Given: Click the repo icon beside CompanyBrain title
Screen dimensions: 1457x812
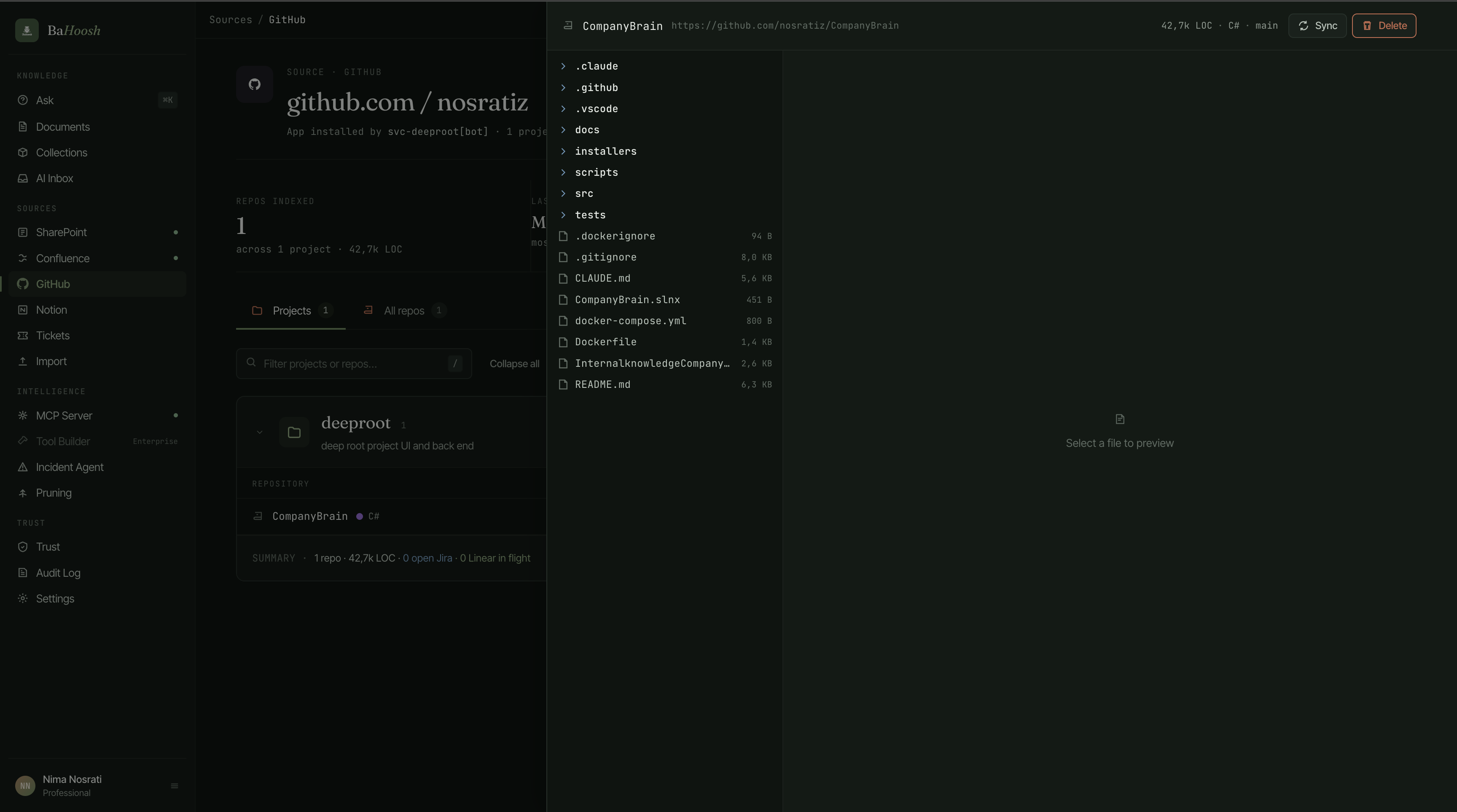Looking at the screenshot, I should (x=568, y=25).
